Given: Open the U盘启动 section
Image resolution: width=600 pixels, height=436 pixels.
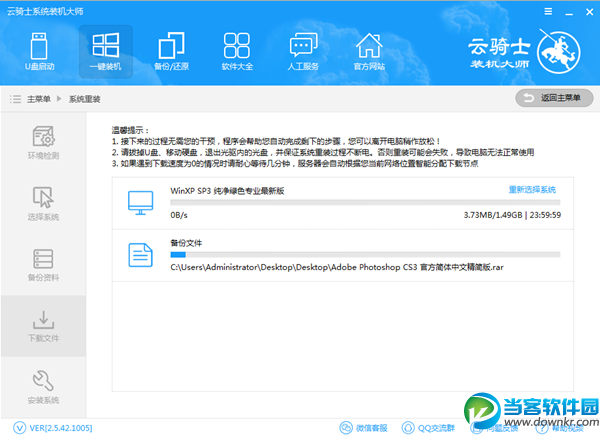Looking at the screenshot, I should (x=39, y=52).
